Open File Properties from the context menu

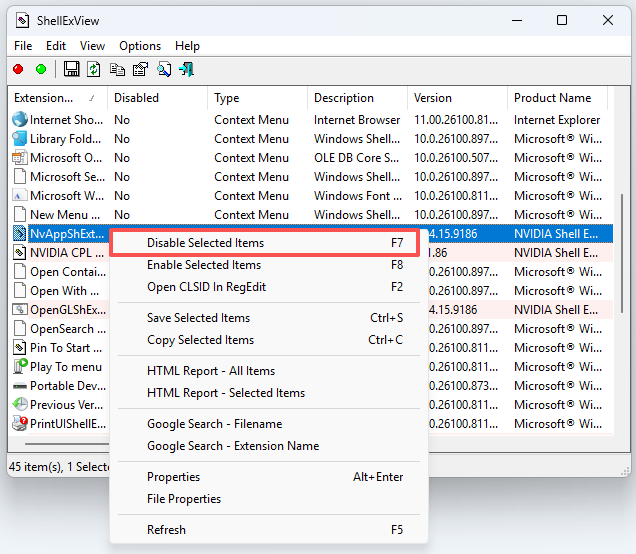tap(269, 498)
